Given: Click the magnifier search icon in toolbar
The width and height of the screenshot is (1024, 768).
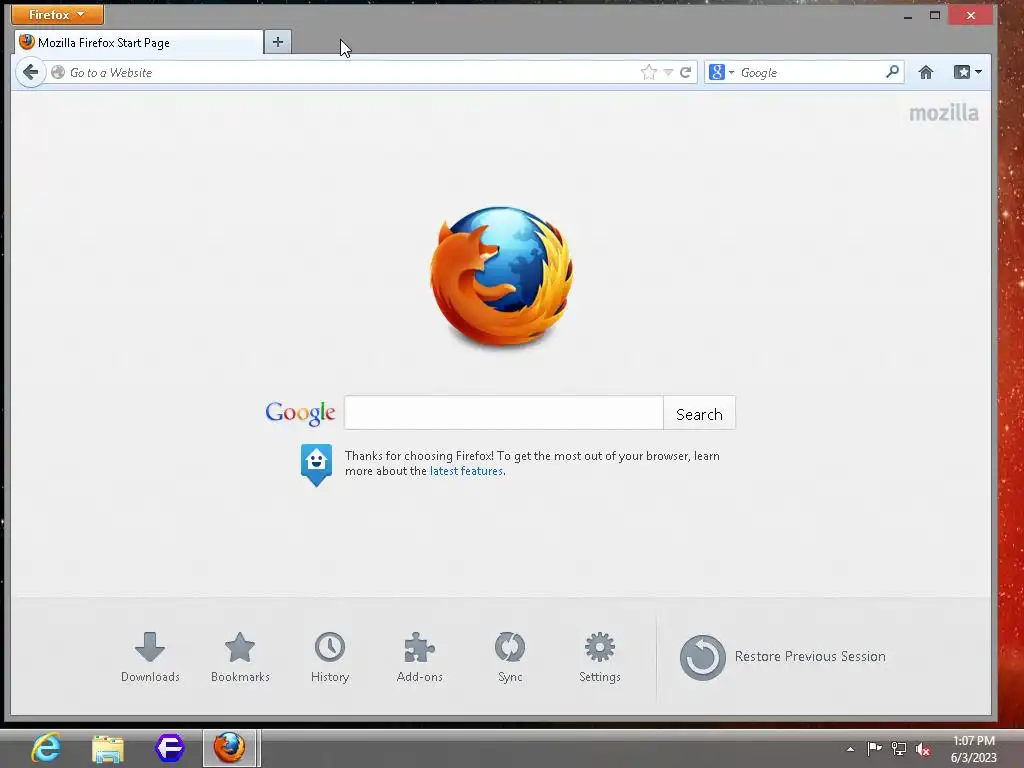Looking at the screenshot, I should click(x=892, y=72).
